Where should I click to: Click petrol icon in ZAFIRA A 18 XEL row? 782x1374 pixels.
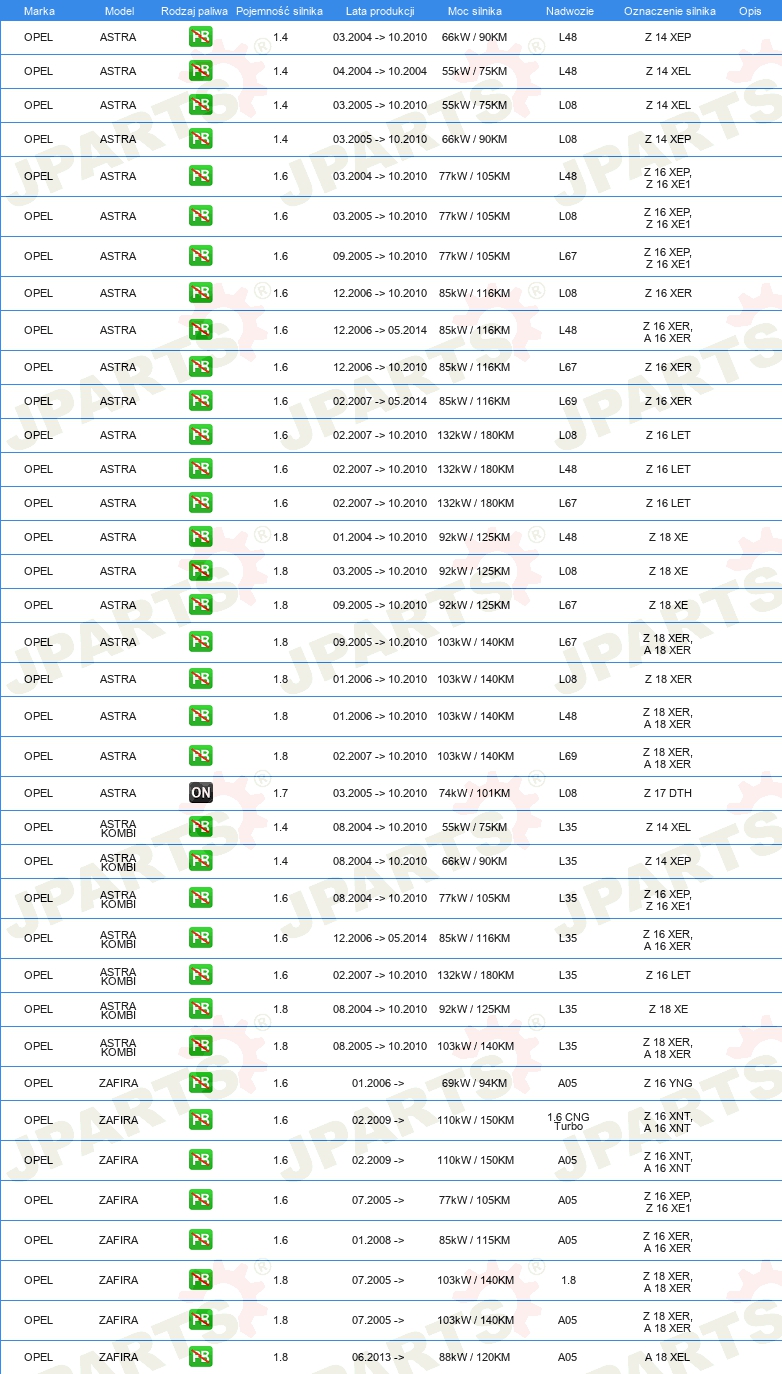point(201,1357)
